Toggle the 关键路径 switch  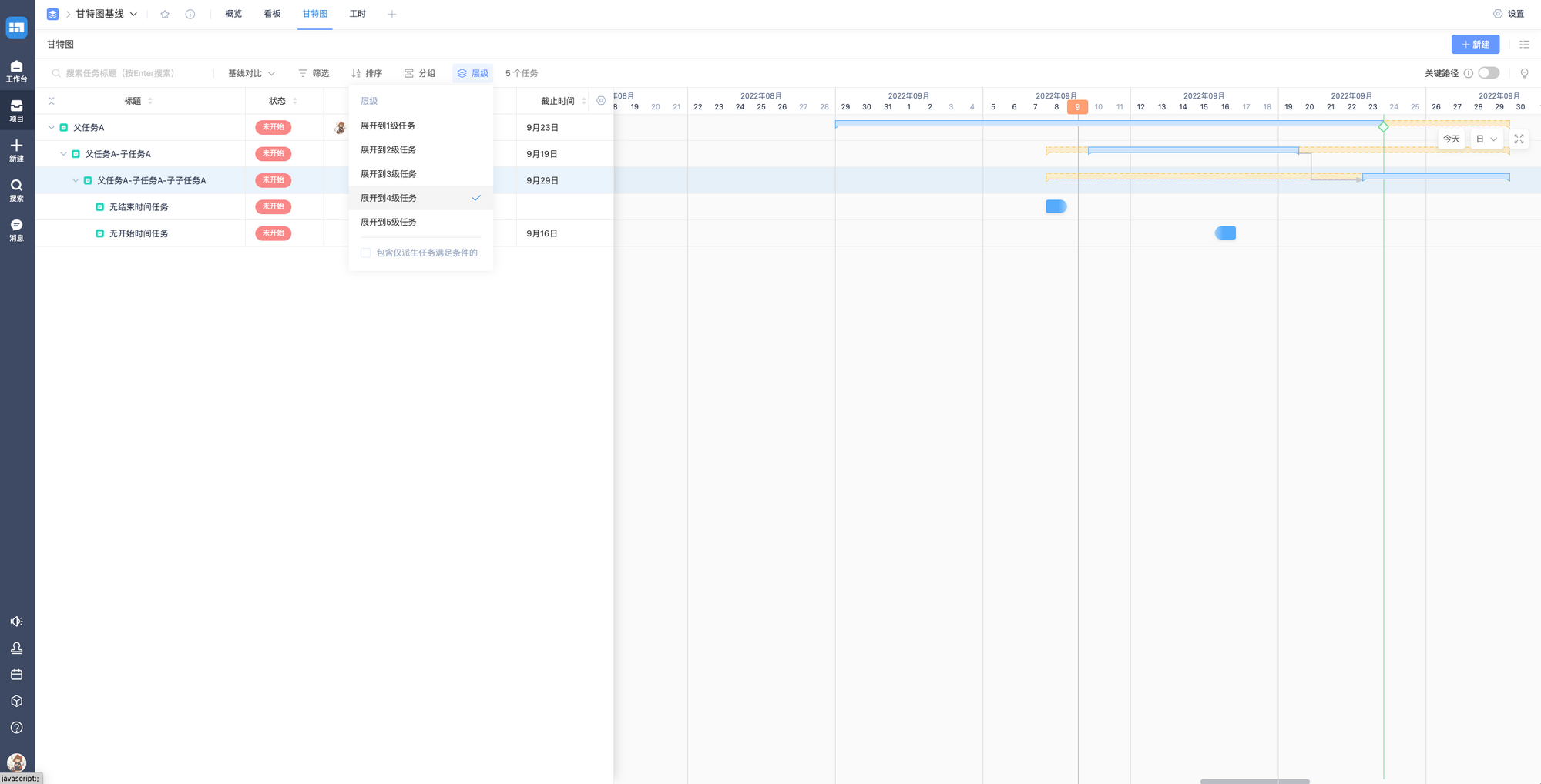[x=1489, y=73]
